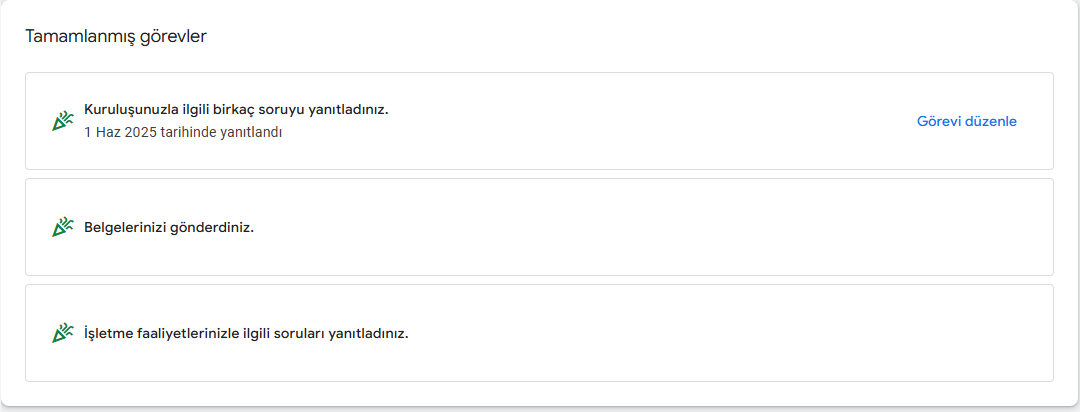The width and height of the screenshot is (1080, 412).
Task: Click party popper icon beside İşletme faaliyetlerinizle task
Action: (63, 333)
